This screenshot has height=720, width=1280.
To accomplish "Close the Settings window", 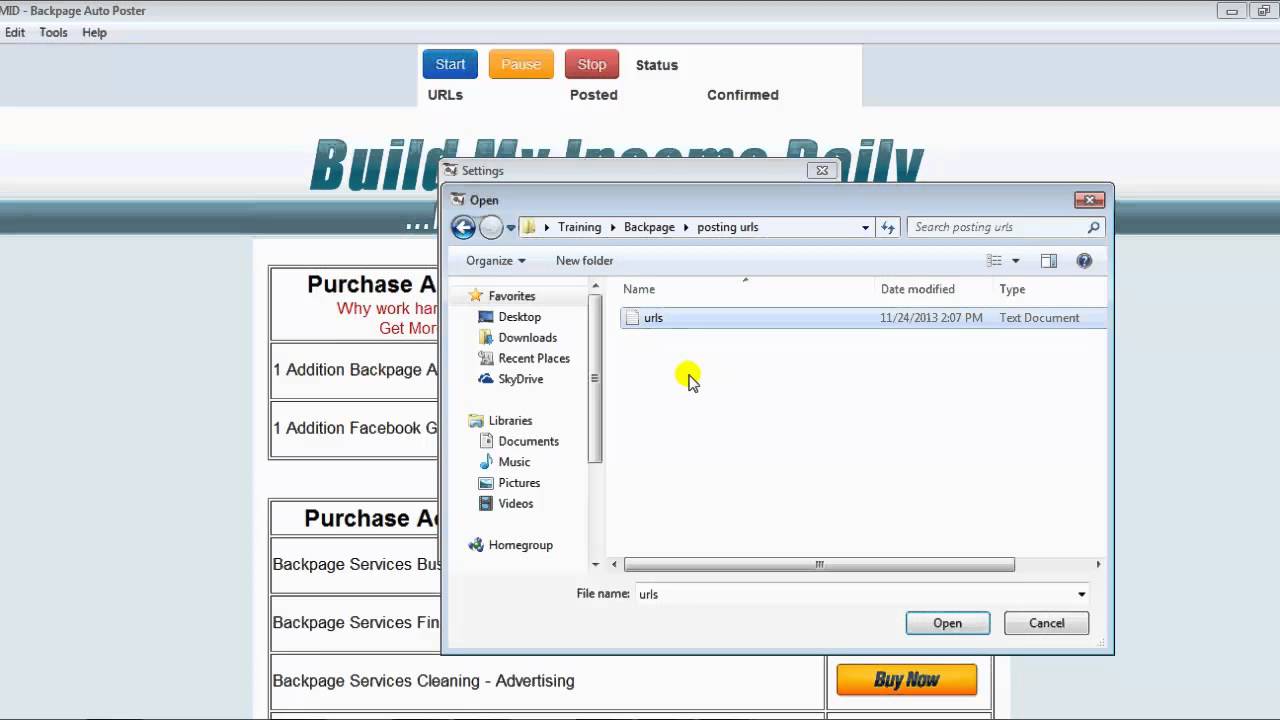I will [822, 170].
